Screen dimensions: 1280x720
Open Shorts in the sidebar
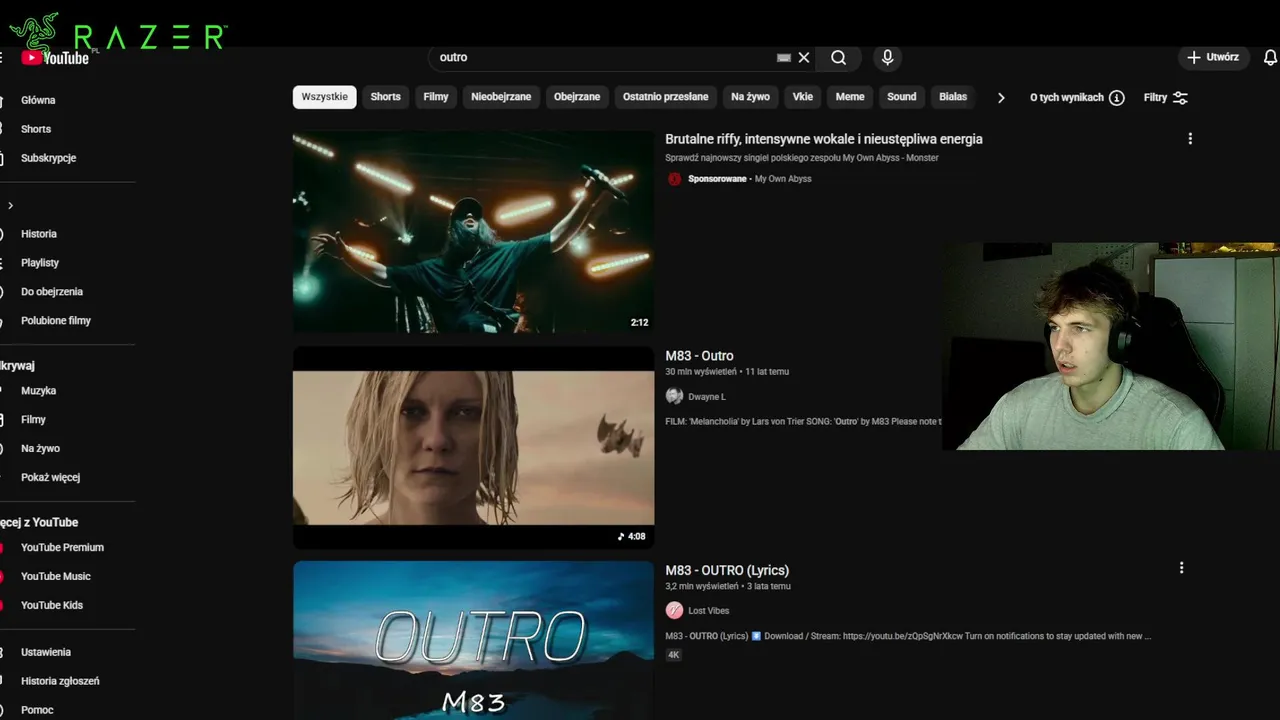pos(36,129)
